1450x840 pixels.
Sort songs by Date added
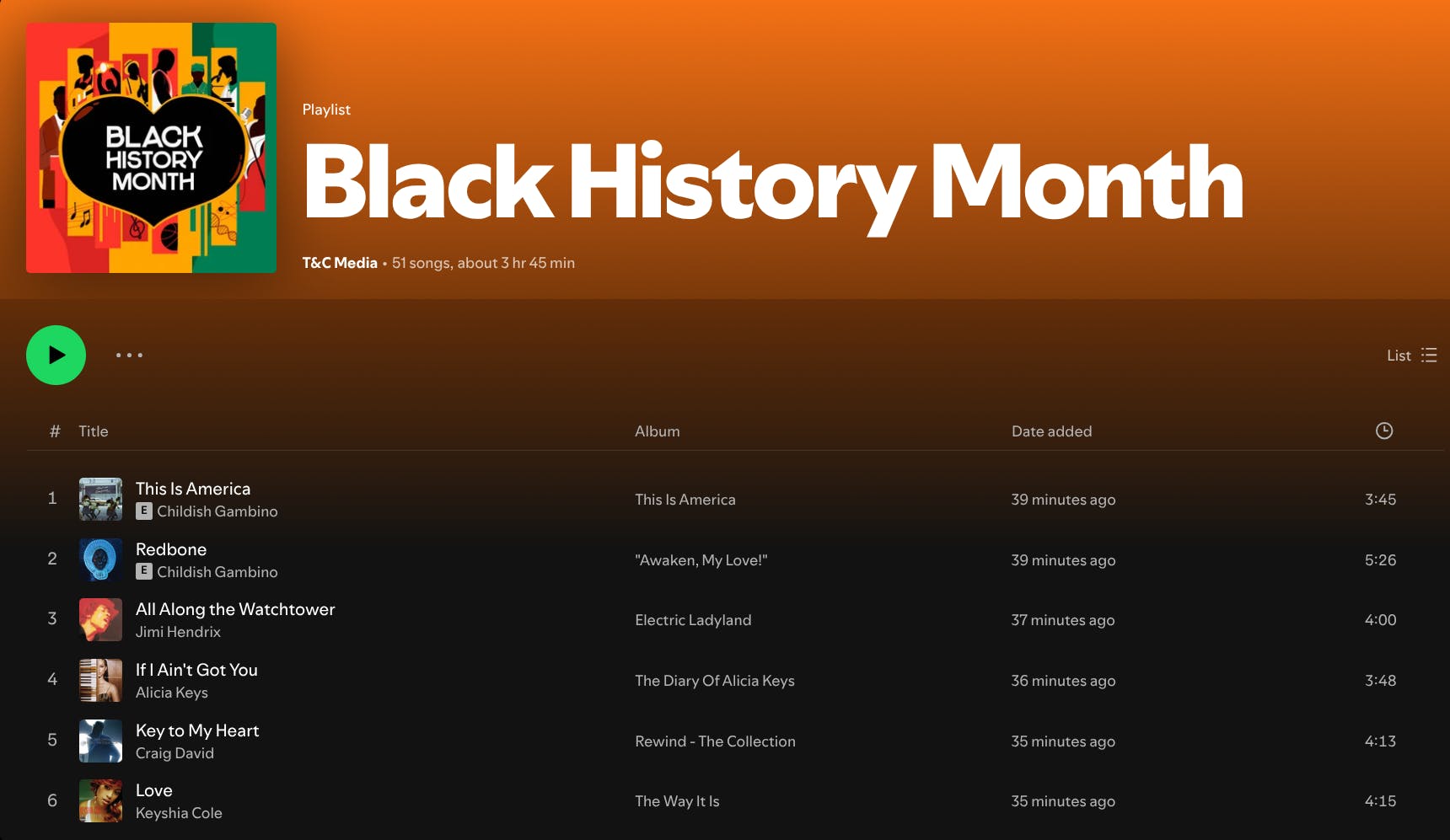(1051, 431)
